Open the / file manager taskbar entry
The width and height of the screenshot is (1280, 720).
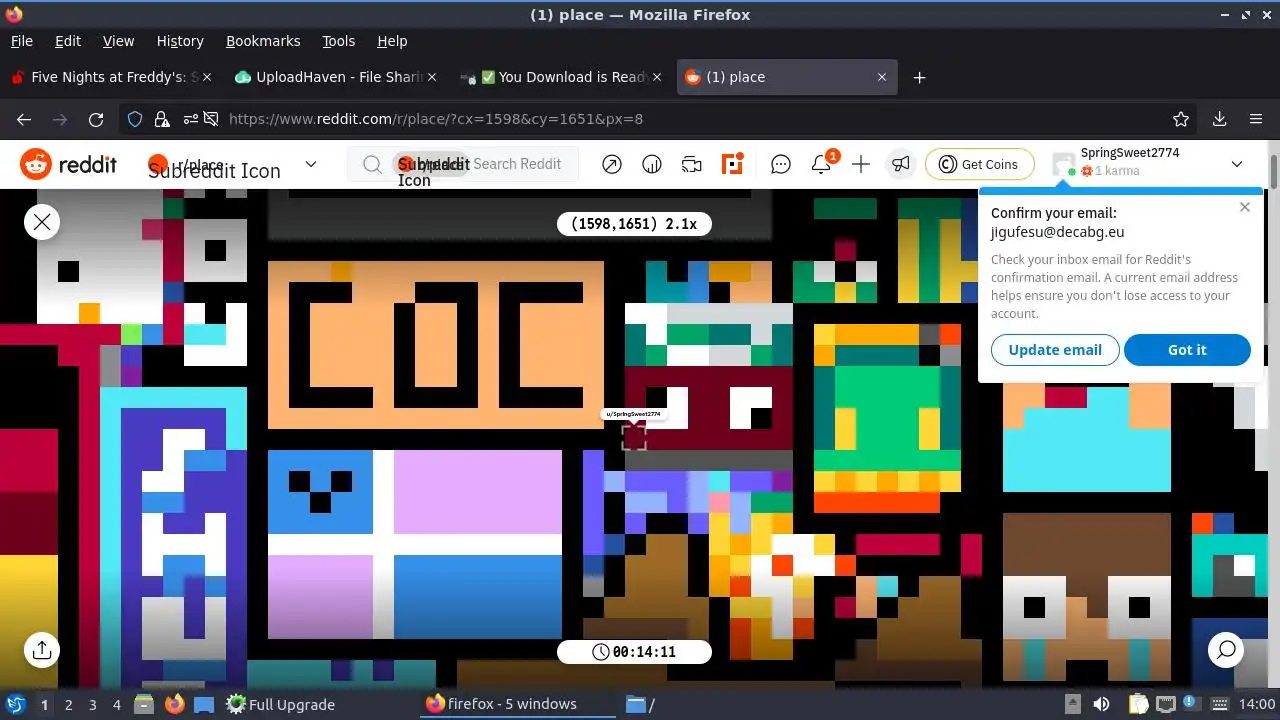pos(640,704)
